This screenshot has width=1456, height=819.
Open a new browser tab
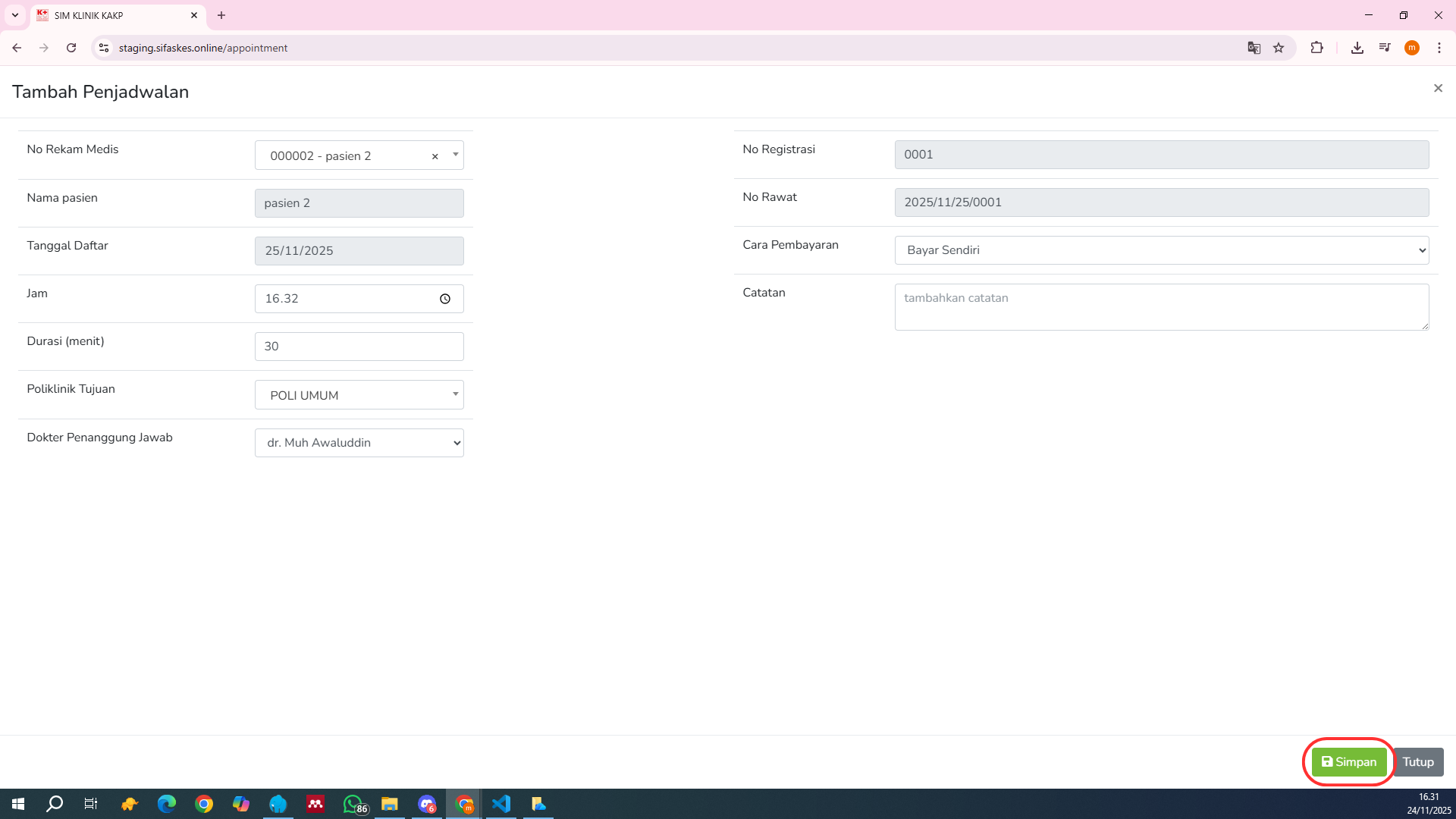click(221, 15)
